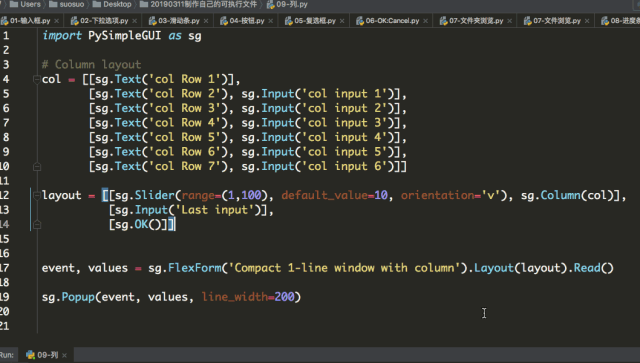Close the 04-按钮.py tab
640x363 pixels.
(x=271, y=21)
